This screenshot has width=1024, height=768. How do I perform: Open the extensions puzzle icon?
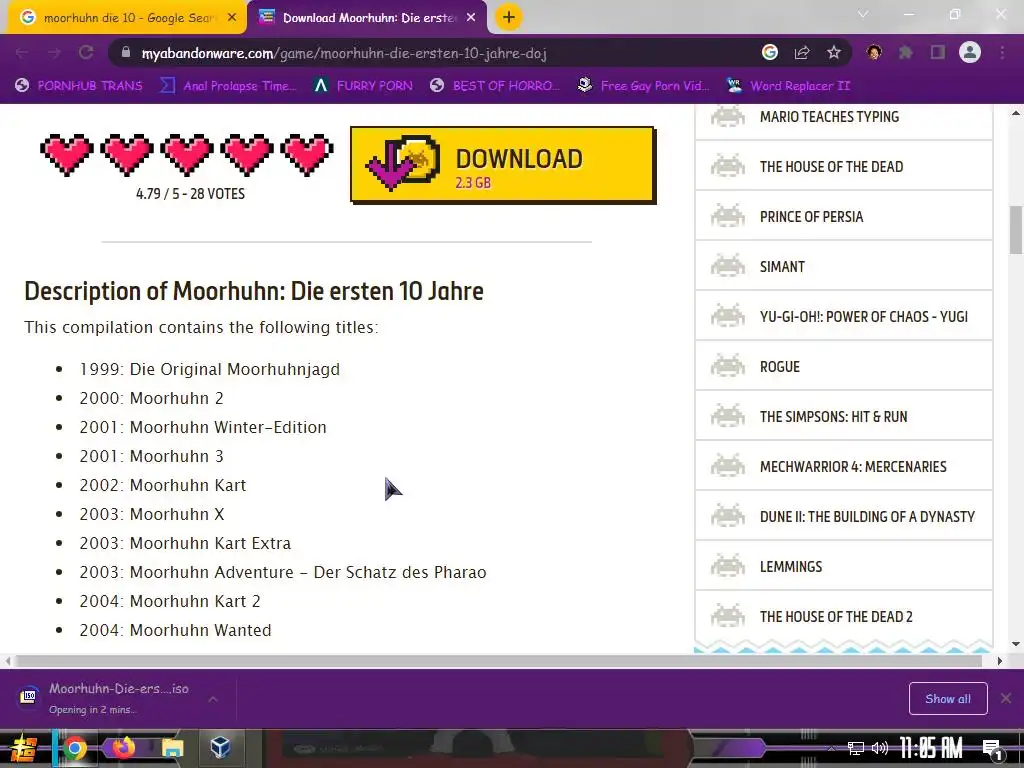[x=906, y=52]
